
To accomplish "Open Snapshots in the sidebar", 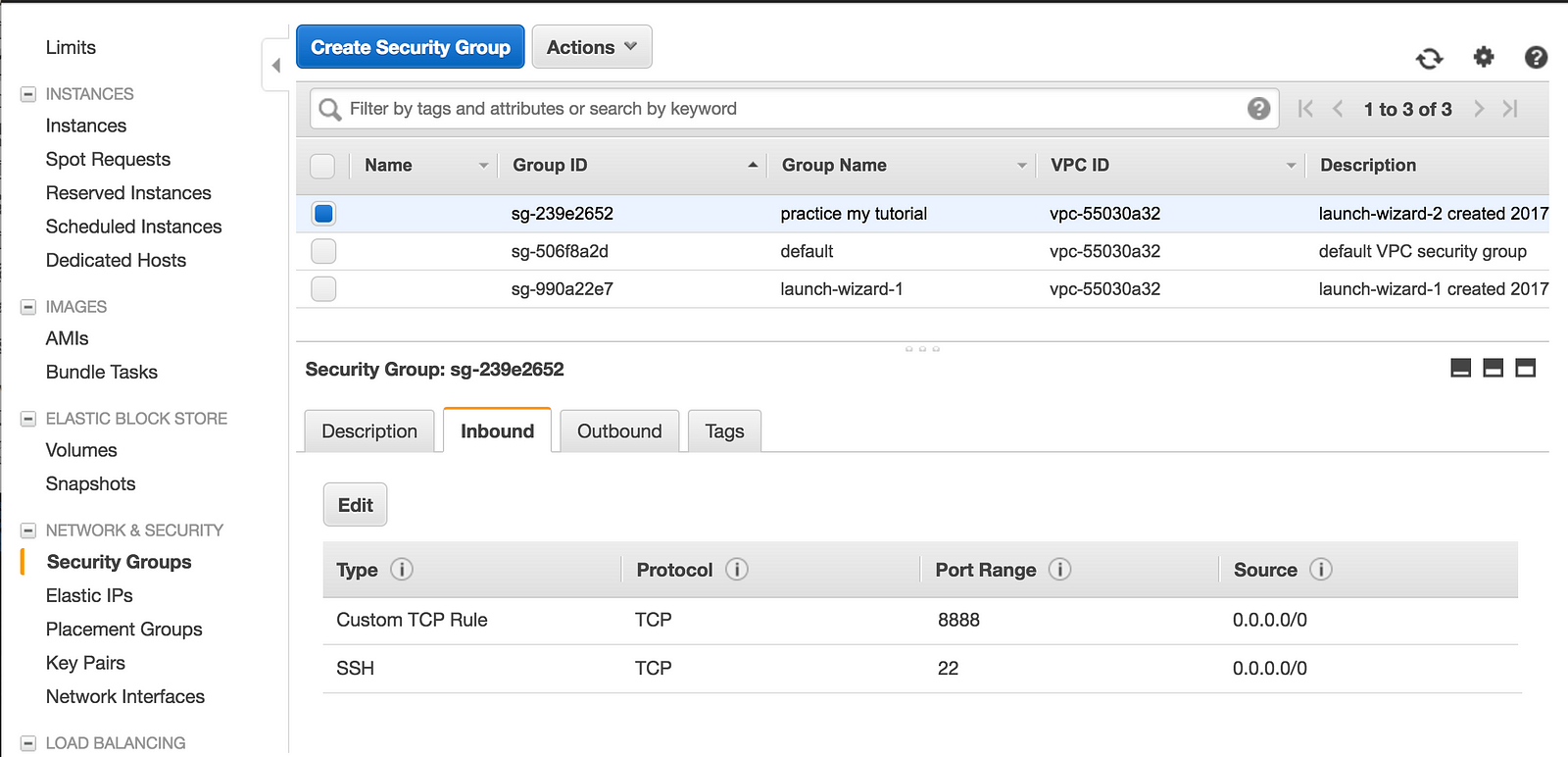I will [90, 483].
